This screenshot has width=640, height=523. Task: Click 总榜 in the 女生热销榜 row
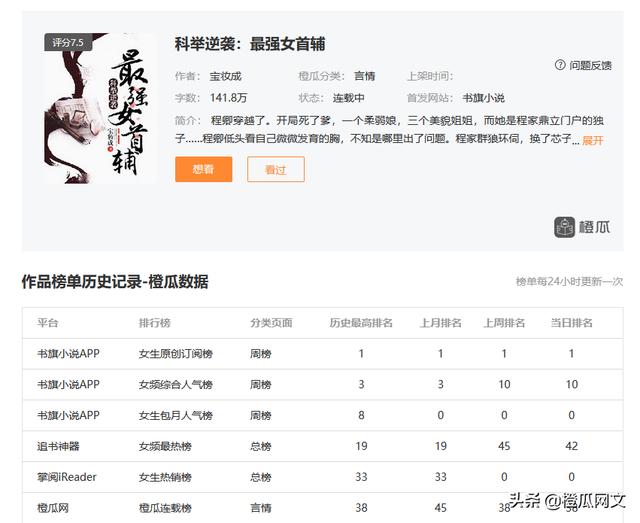(261, 477)
